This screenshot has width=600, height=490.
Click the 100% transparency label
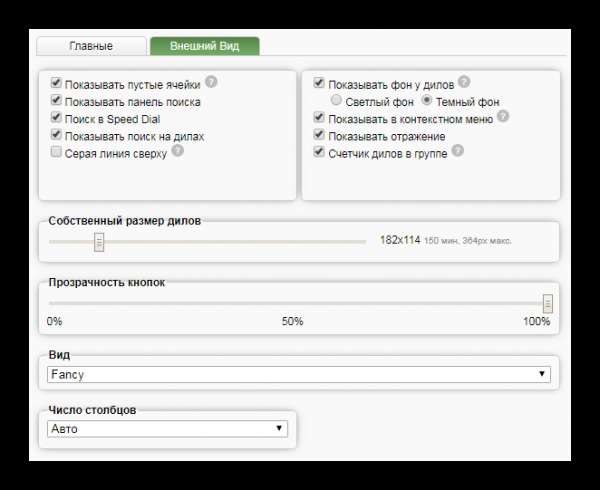(x=537, y=321)
